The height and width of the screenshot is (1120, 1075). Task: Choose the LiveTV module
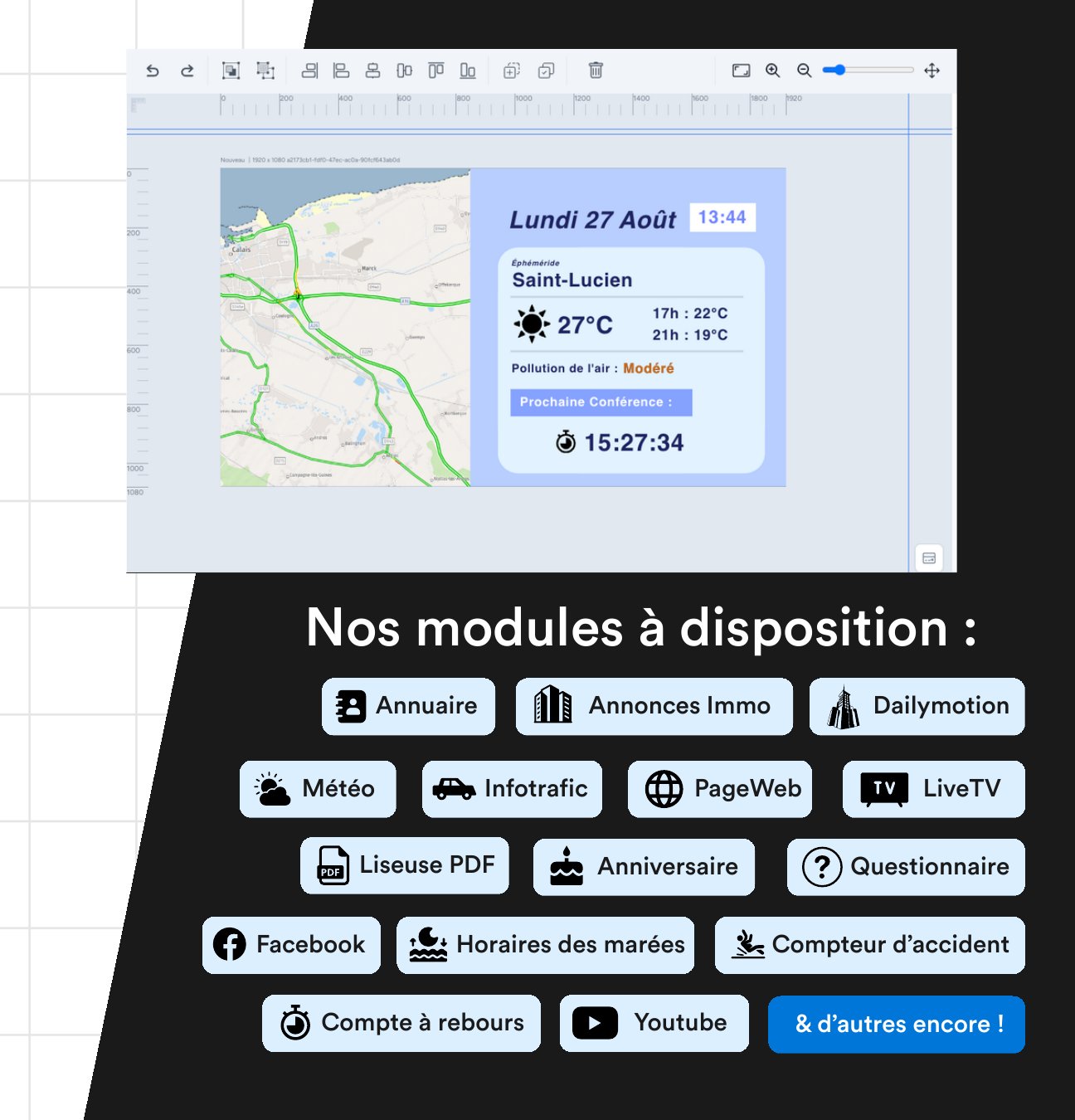click(x=934, y=789)
